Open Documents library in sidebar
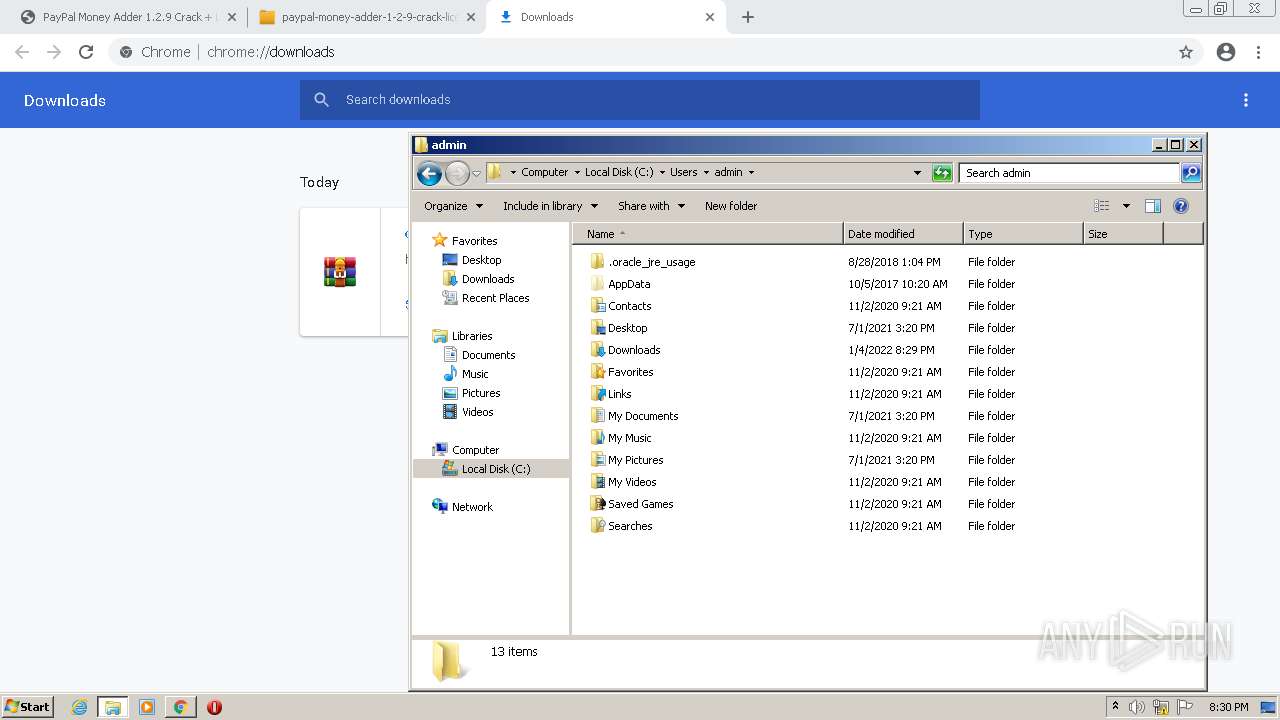 point(488,355)
